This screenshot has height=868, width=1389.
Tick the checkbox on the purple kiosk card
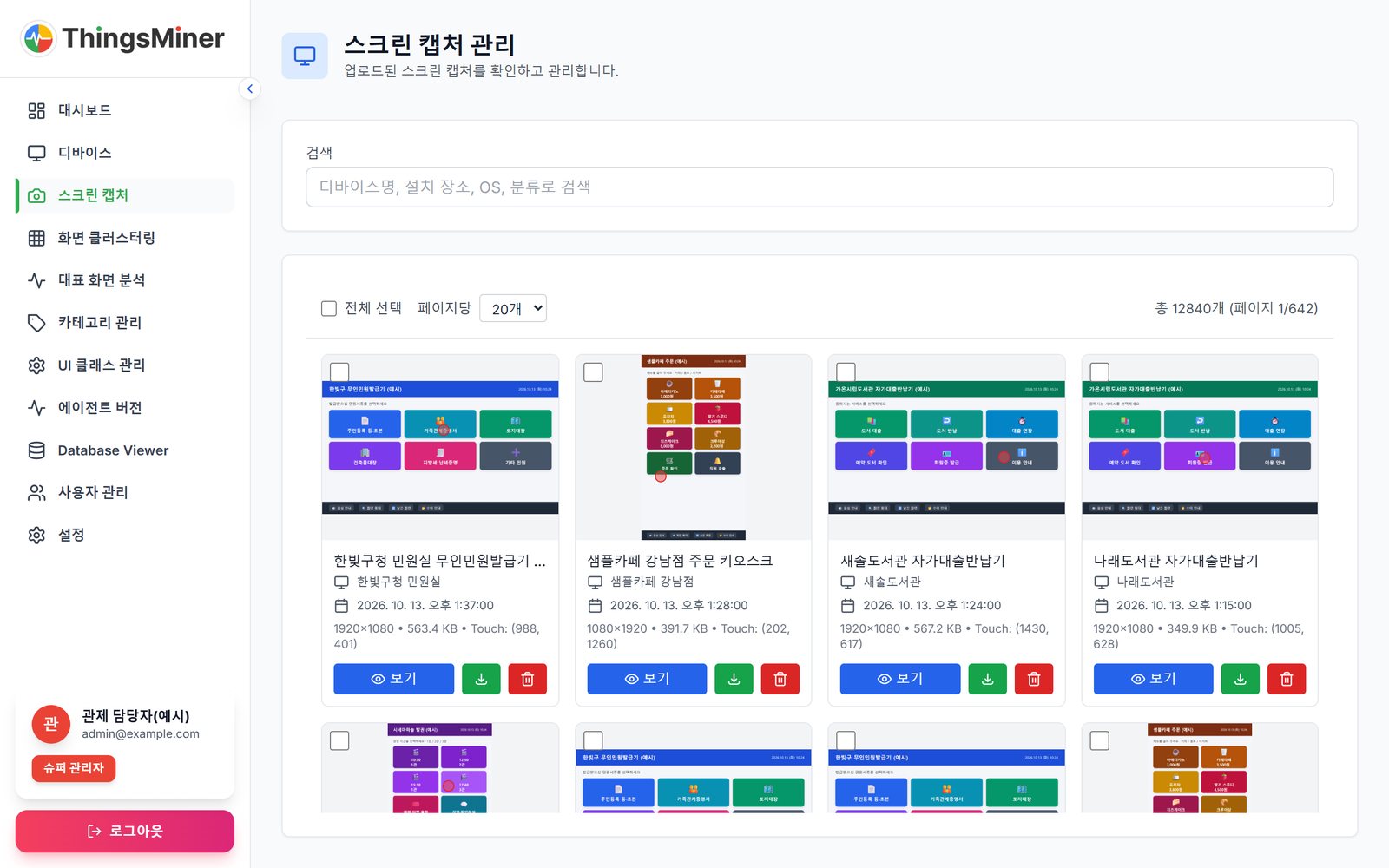click(x=339, y=740)
